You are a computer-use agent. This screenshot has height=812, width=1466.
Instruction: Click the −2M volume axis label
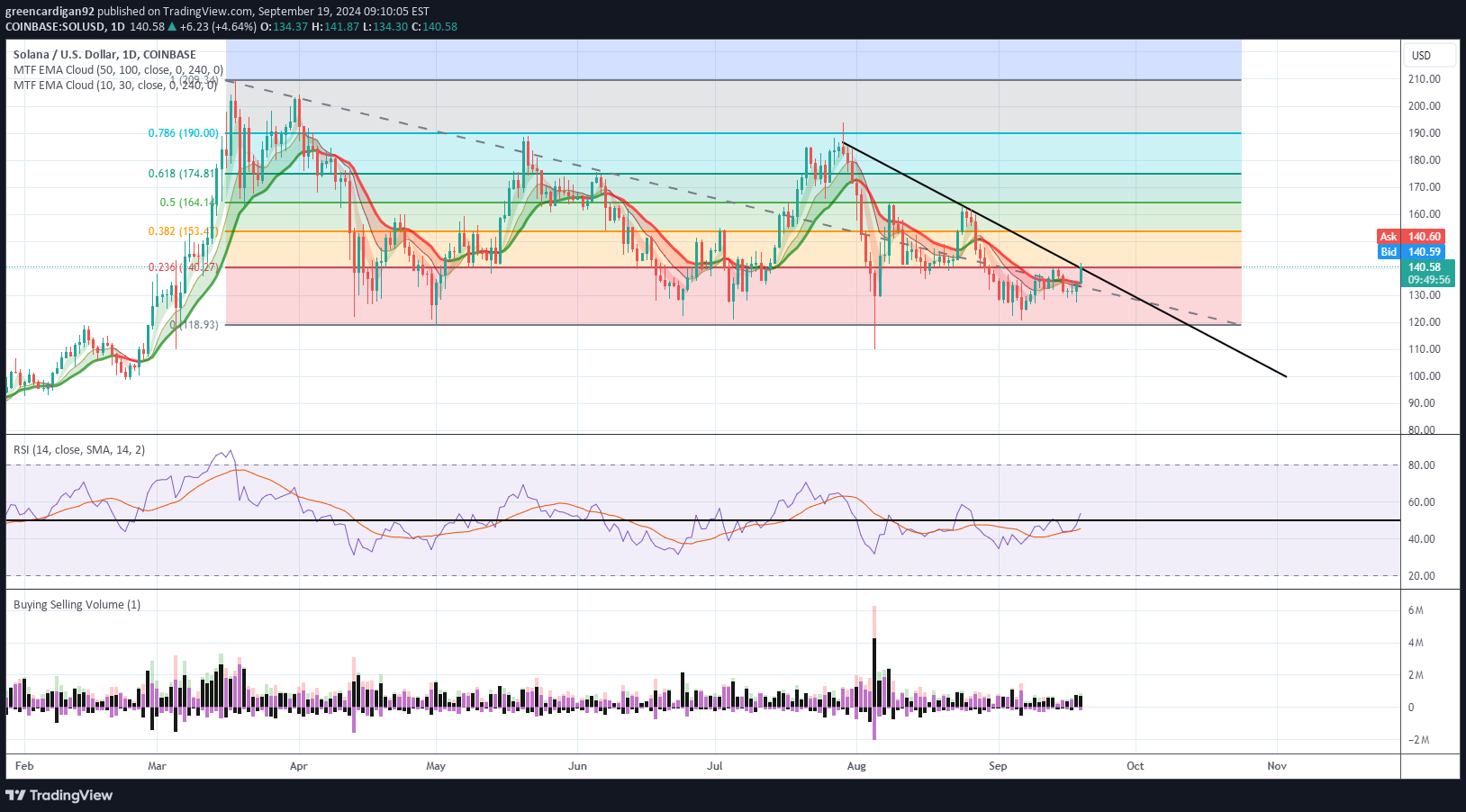tap(1418, 740)
